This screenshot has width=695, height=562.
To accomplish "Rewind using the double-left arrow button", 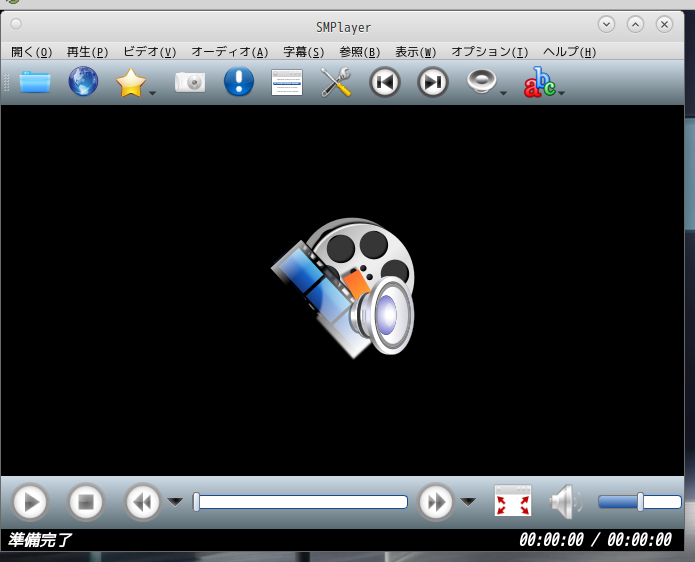I will 142,502.
